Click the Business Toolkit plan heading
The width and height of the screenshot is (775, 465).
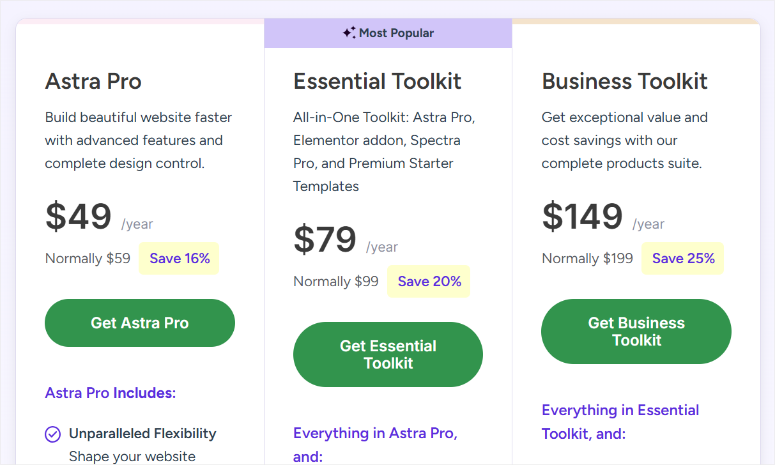(624, 81)
